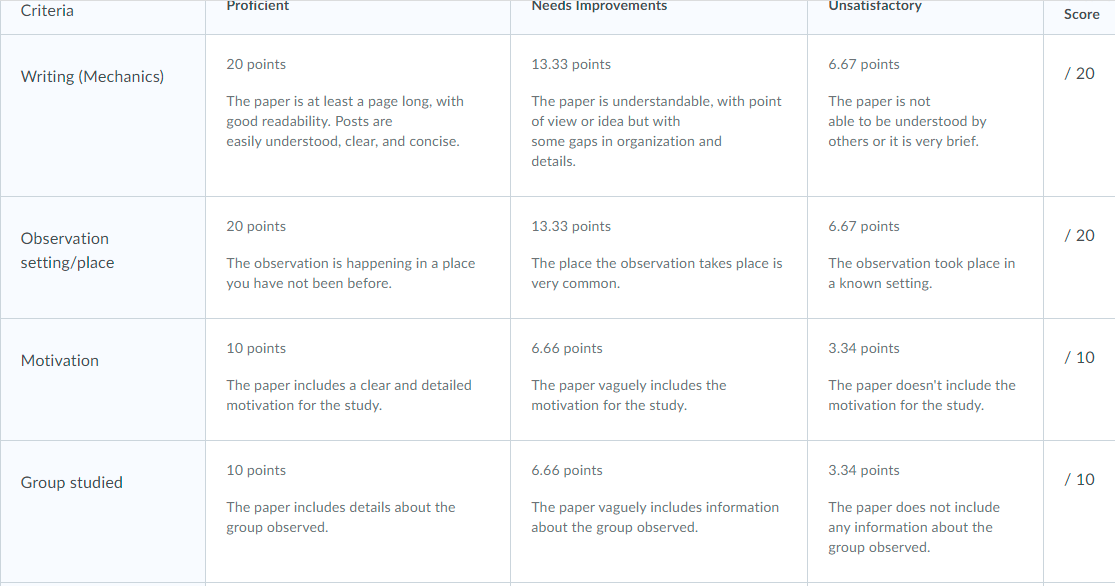This screenshot has height=586, width=1115.
Task: Select Proficient level for Writing (Mechanics)
Action: click(358, 115)
